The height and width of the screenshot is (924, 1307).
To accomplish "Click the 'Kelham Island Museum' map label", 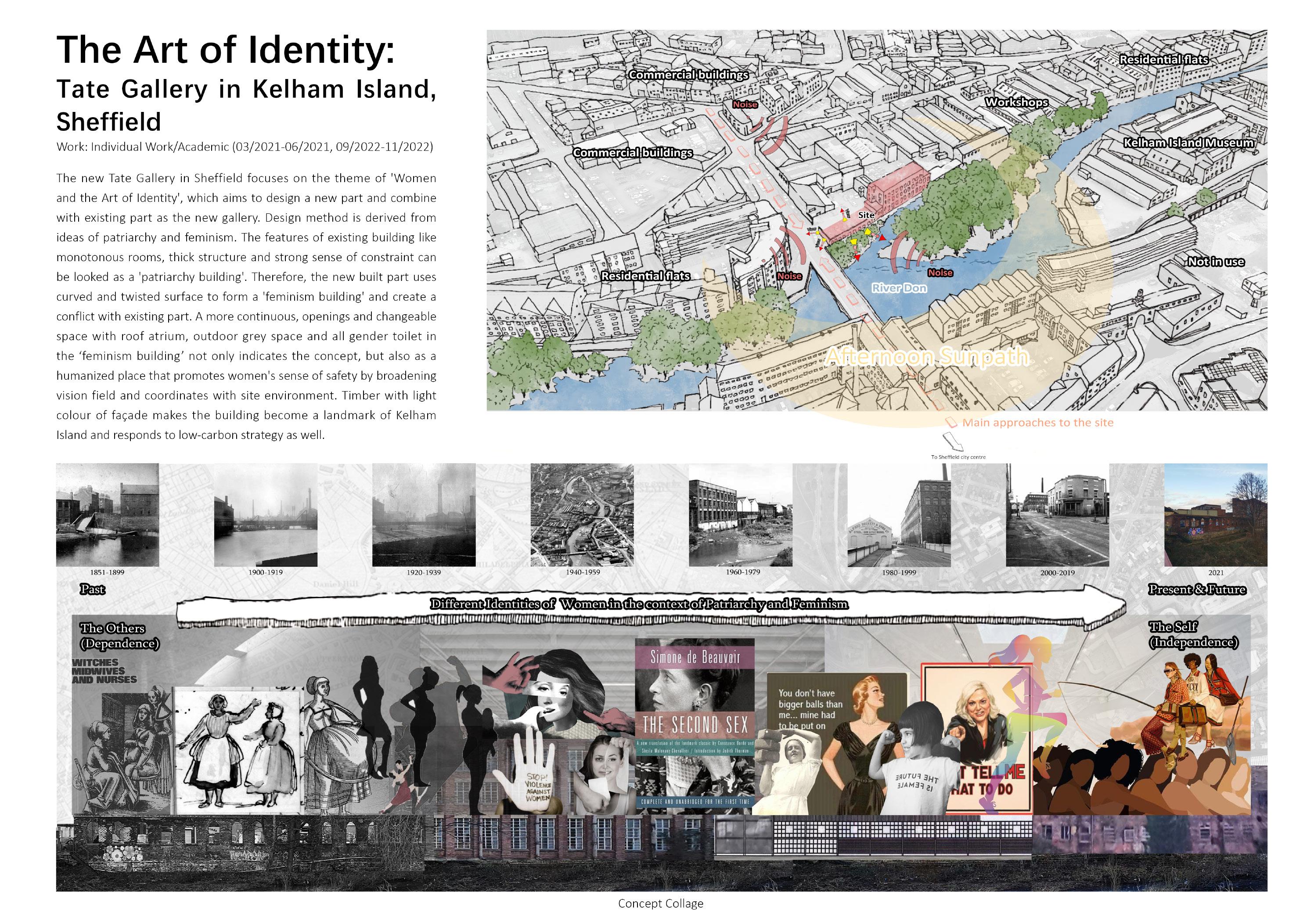I will [x=1188, y=143].
